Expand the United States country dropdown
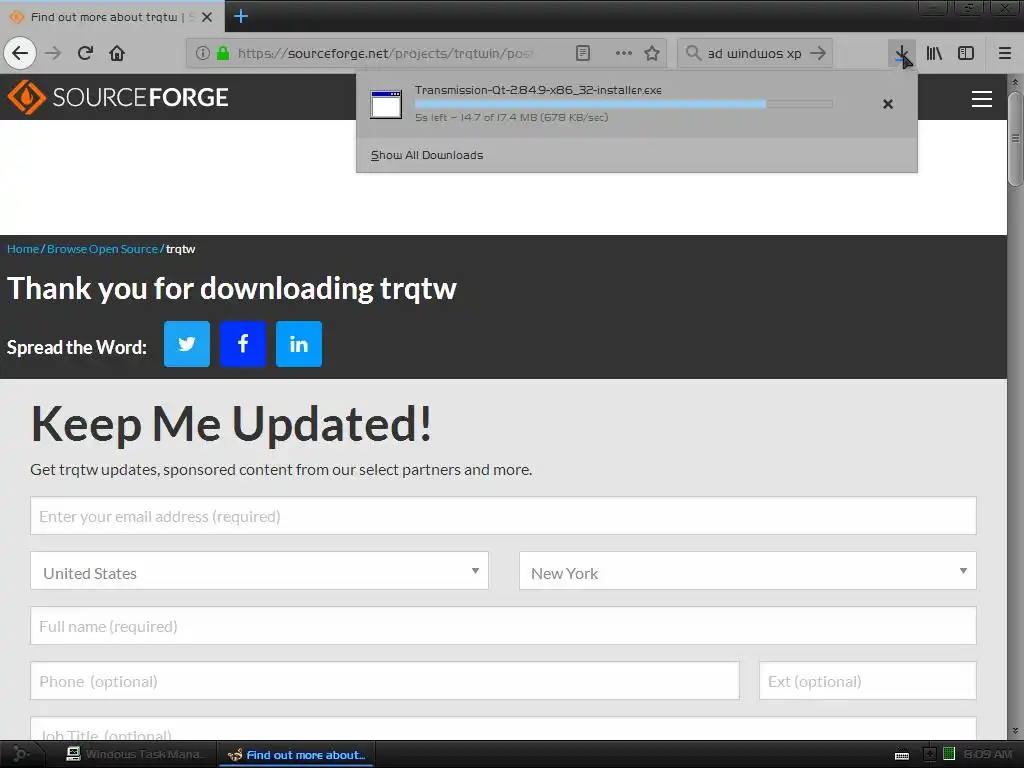The height and width of the screenshot is (768, 1024). click(259, 571)
